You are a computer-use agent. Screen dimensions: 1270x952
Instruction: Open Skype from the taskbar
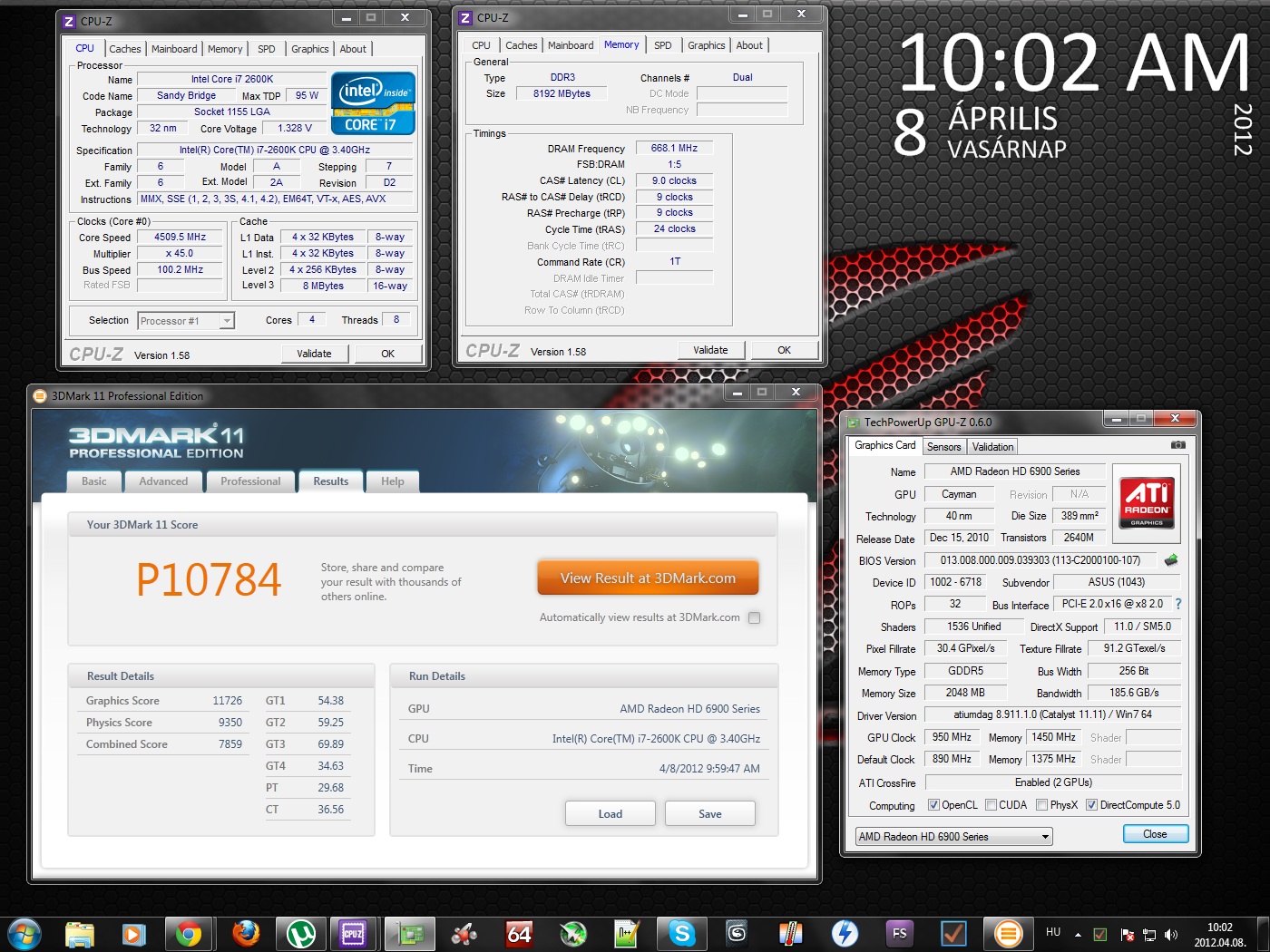[x=682, y=933]
